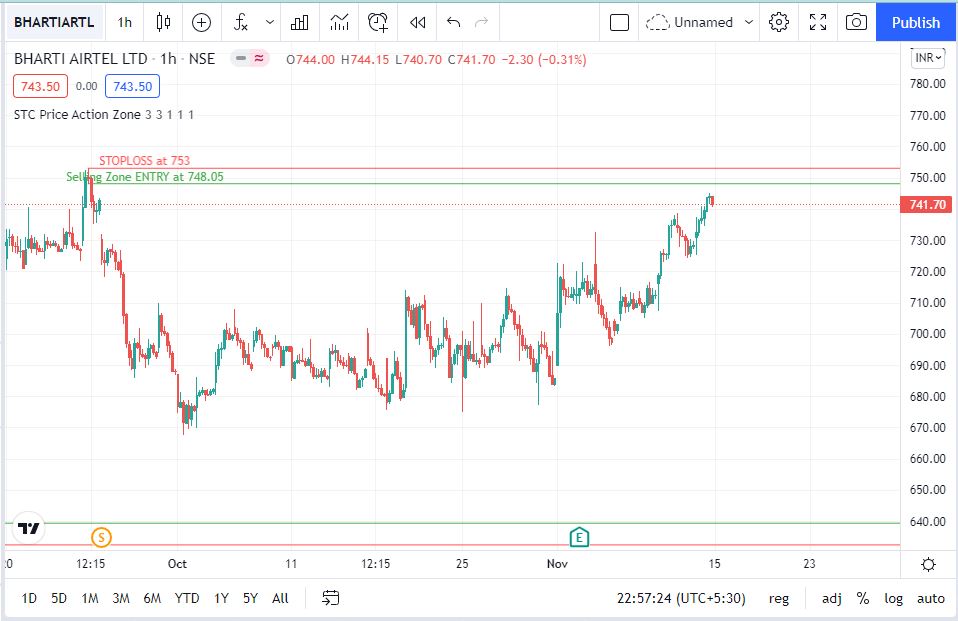The width and height of the screenshot is (958, 621).
Task: Click the red 743.50 sell button
Action: point(41,87)
